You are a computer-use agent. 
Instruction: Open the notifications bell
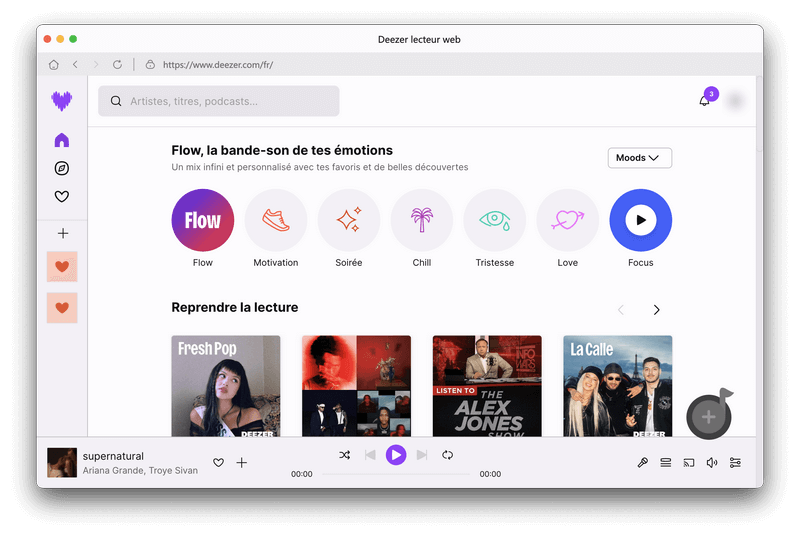tap(704, 101)
